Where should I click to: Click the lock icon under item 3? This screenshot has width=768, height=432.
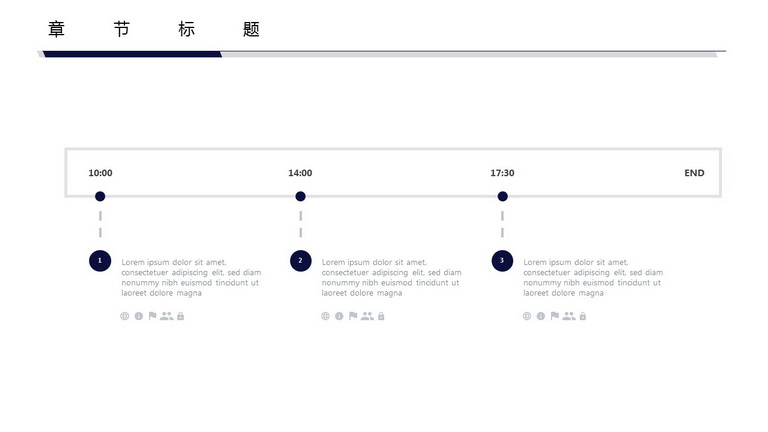(x=583, y=316)
